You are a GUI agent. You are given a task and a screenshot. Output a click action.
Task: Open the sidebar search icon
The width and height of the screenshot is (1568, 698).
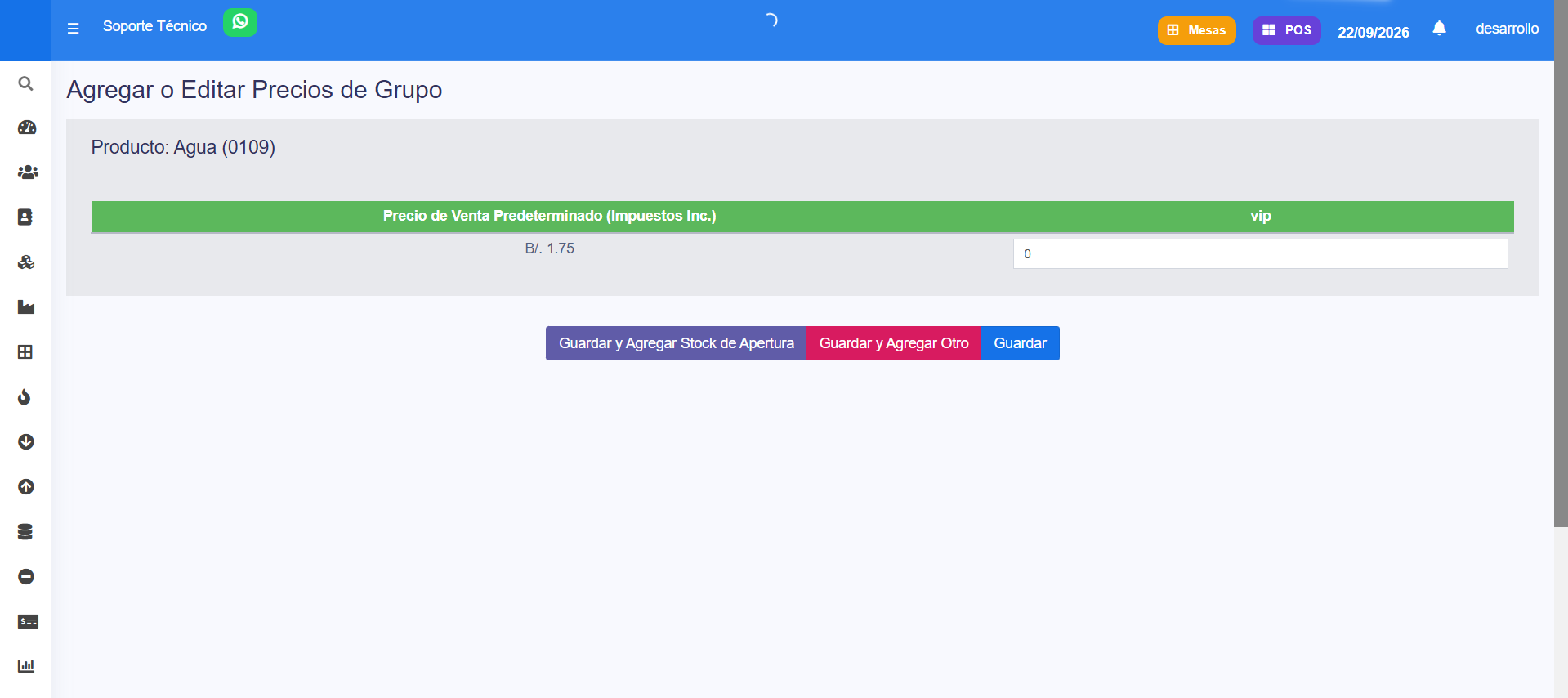(26, 83)
